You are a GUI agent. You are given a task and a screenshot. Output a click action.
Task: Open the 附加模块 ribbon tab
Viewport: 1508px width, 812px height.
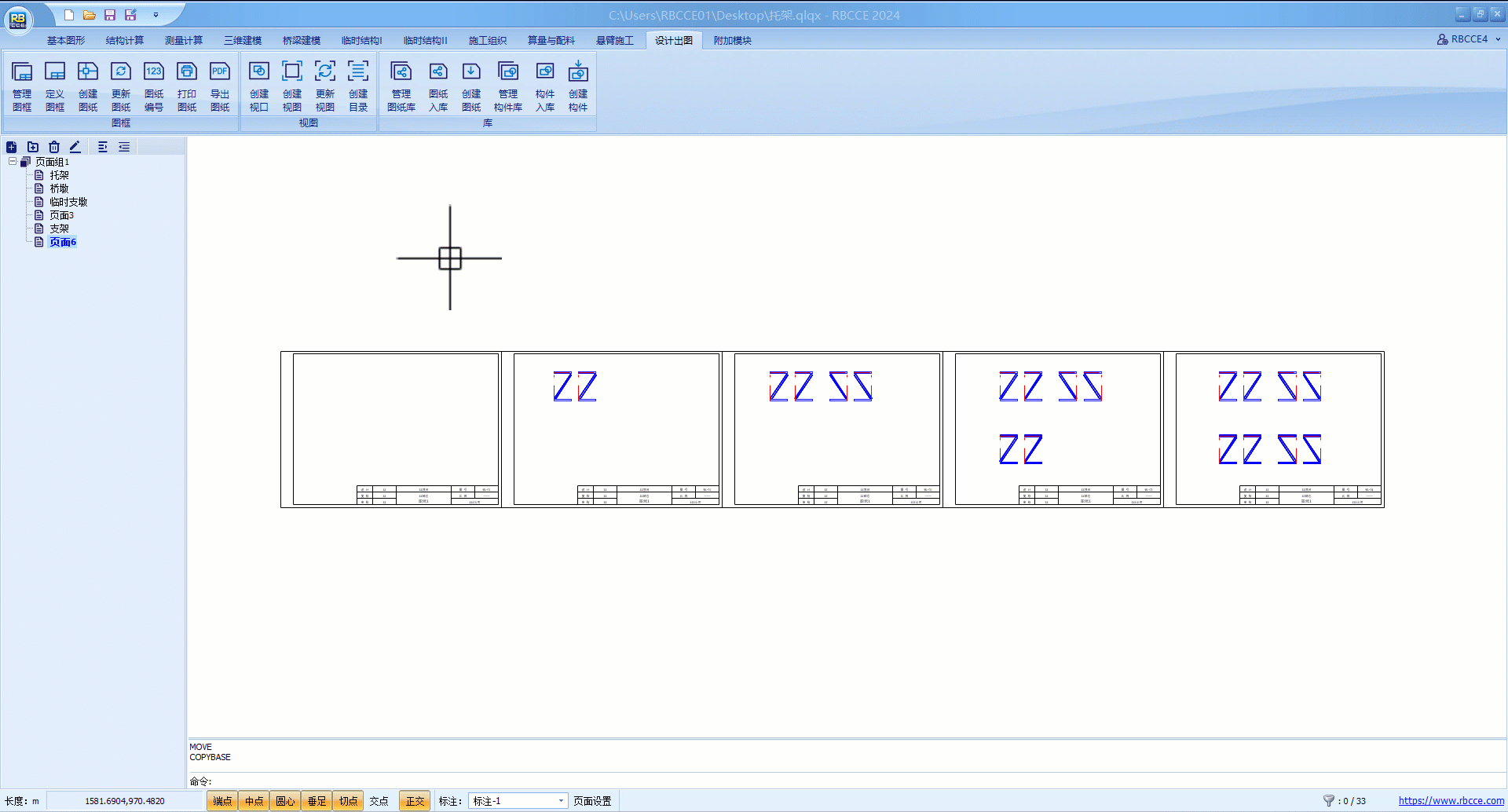732,40
